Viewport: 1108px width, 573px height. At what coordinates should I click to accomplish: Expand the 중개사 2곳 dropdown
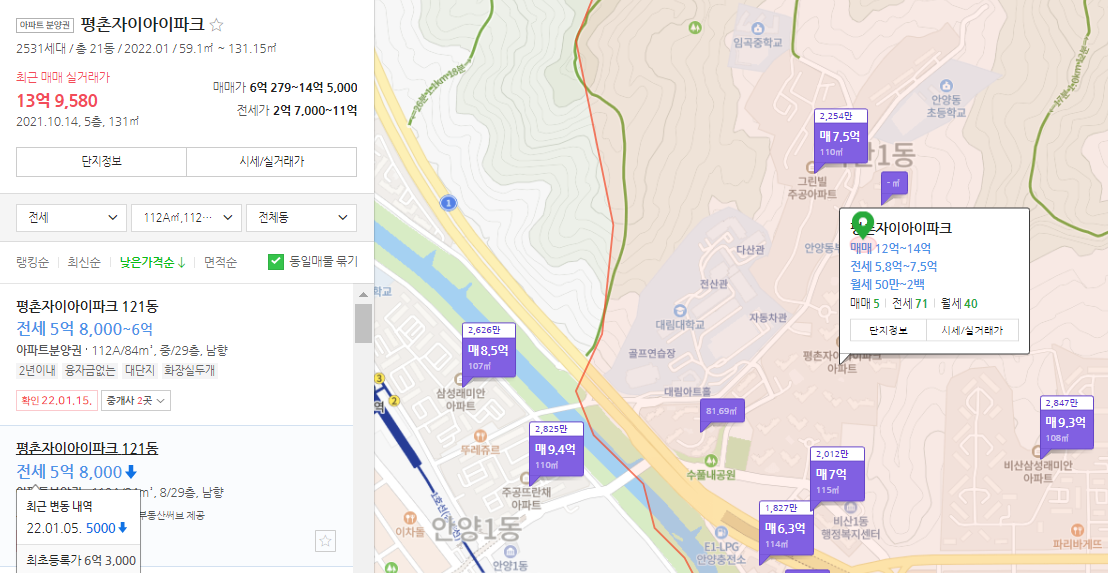coord(136,401)
